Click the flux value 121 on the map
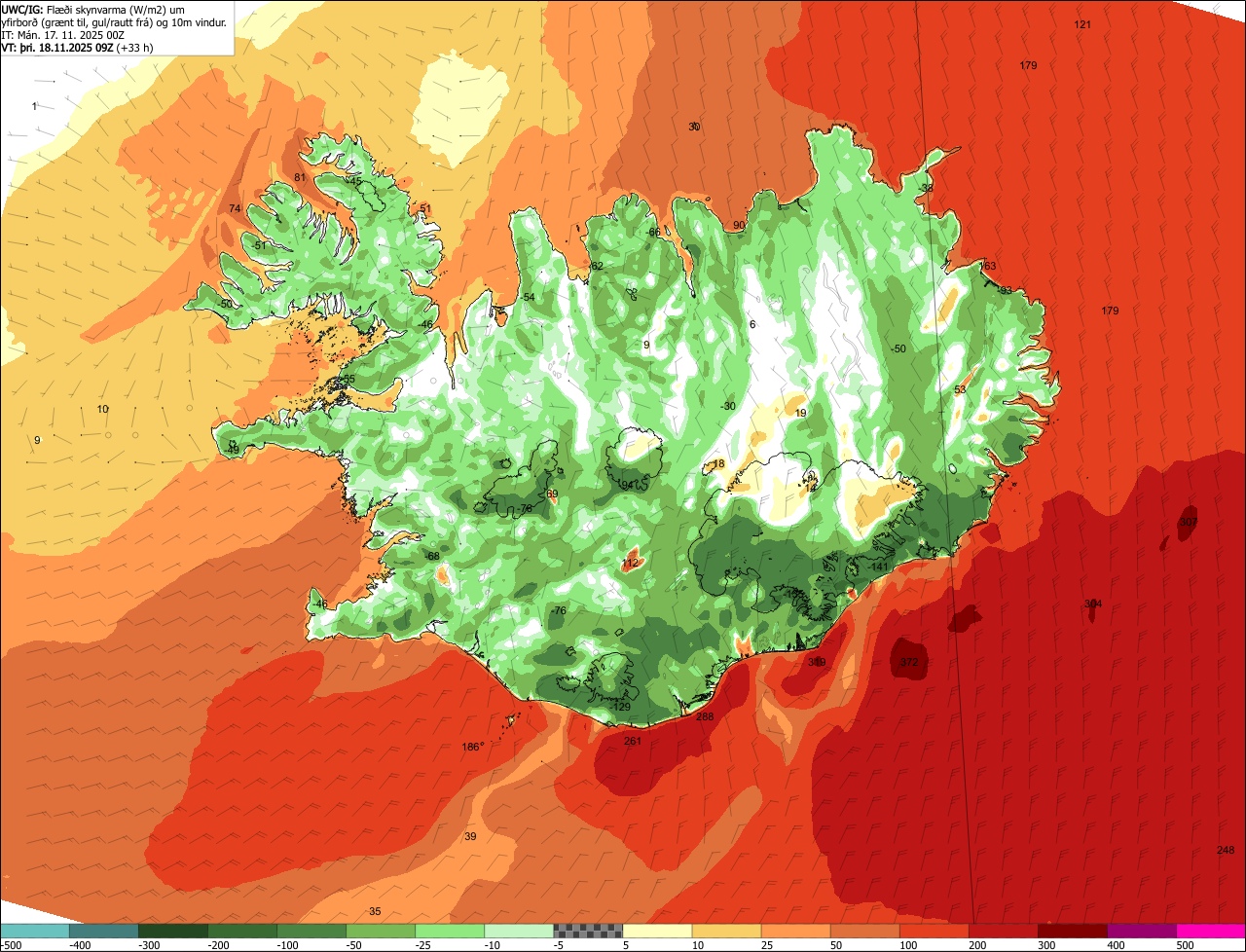The height and width of the screenshot is (952, 1246). [x=1082, y=24]
